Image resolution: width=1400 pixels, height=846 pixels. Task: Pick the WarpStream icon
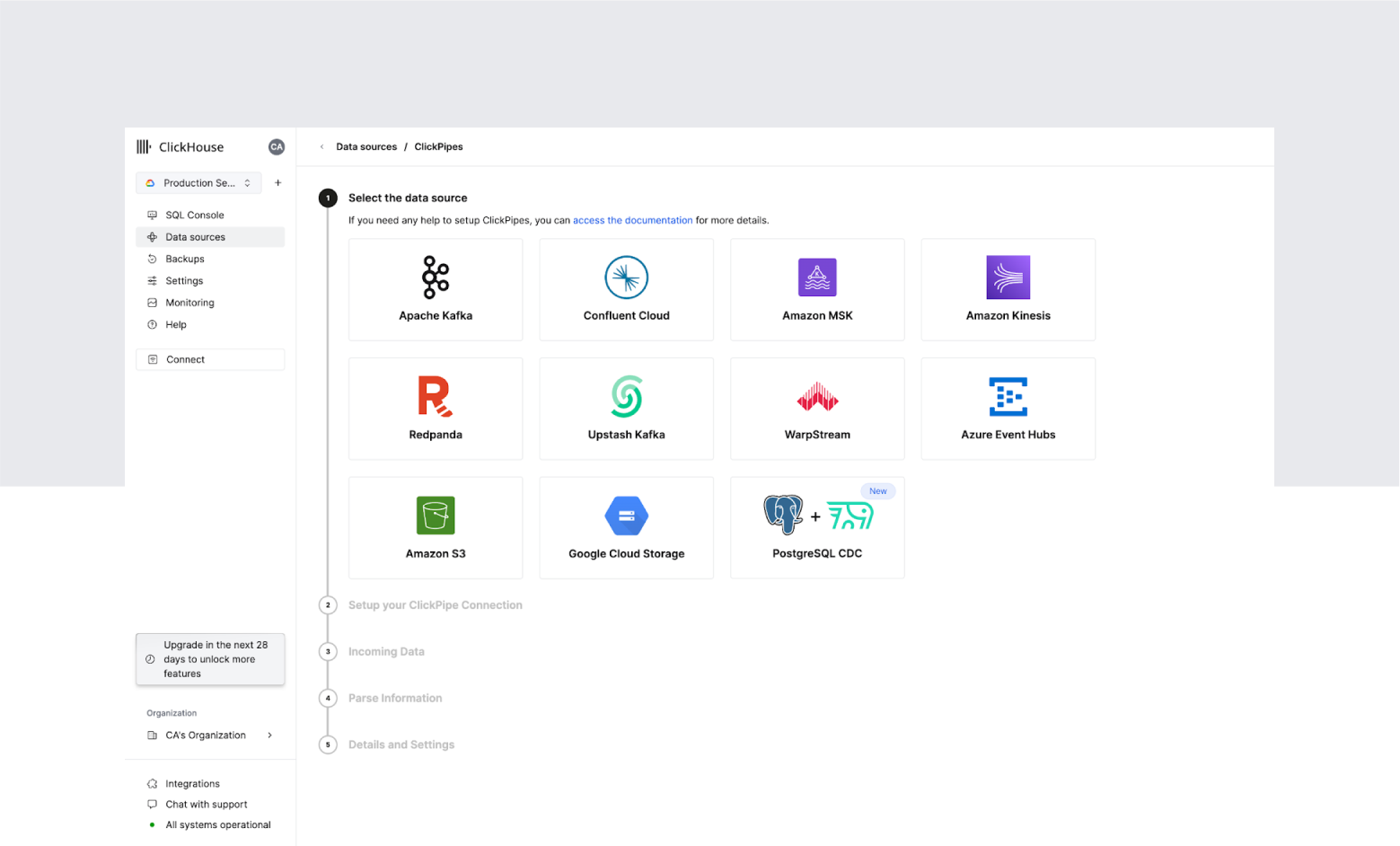(x=817, y=396)
